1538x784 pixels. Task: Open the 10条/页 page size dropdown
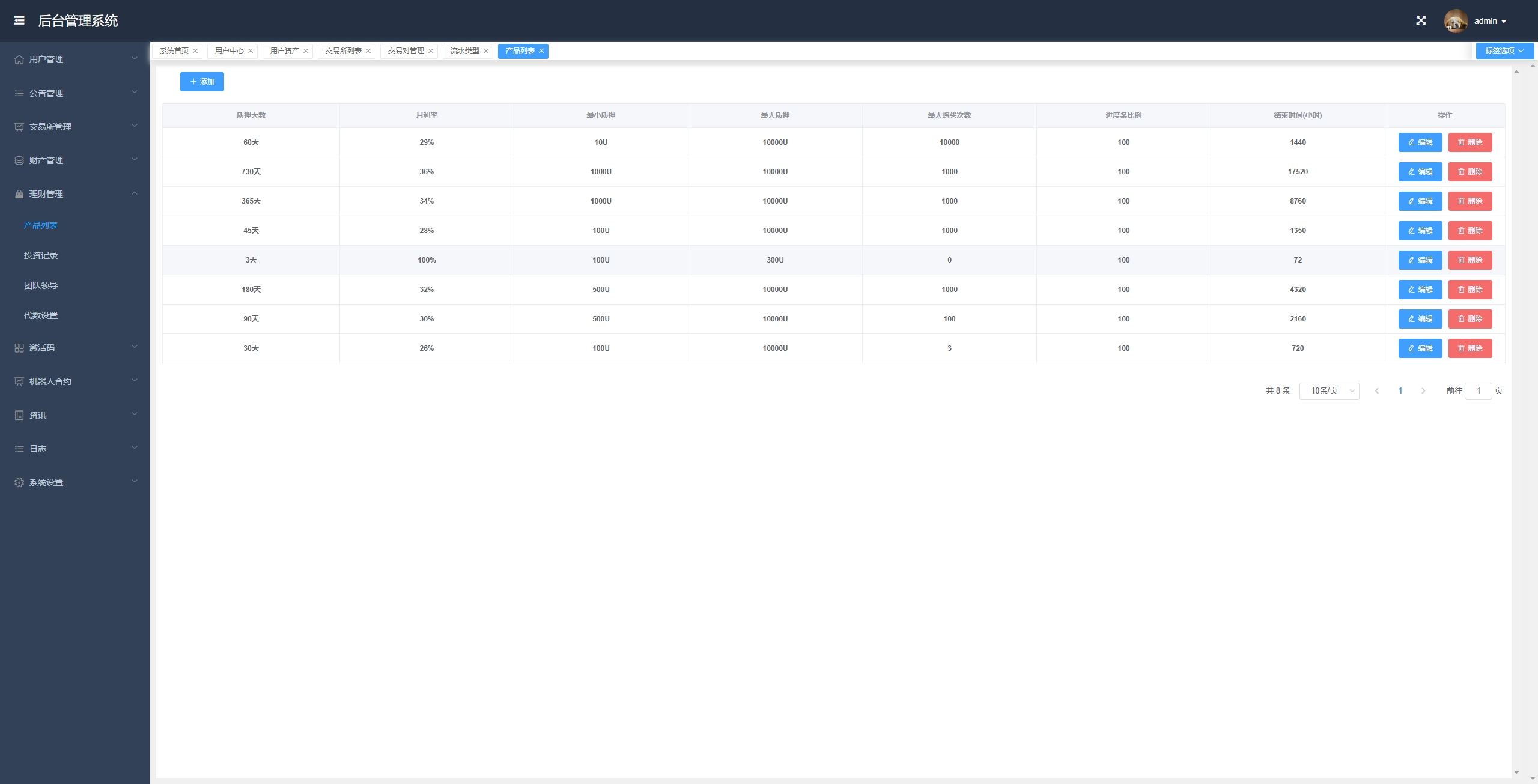click(1329, 390)
